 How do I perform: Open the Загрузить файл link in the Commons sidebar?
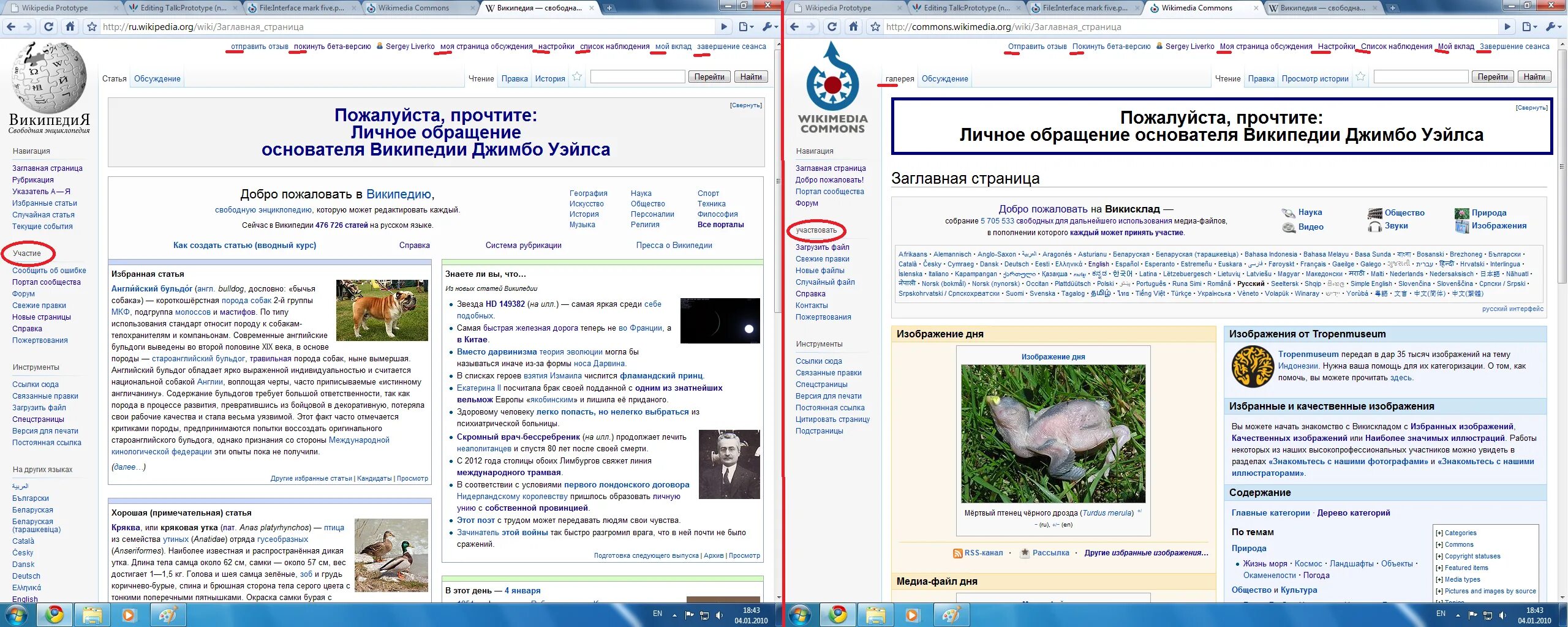(822, 247)
